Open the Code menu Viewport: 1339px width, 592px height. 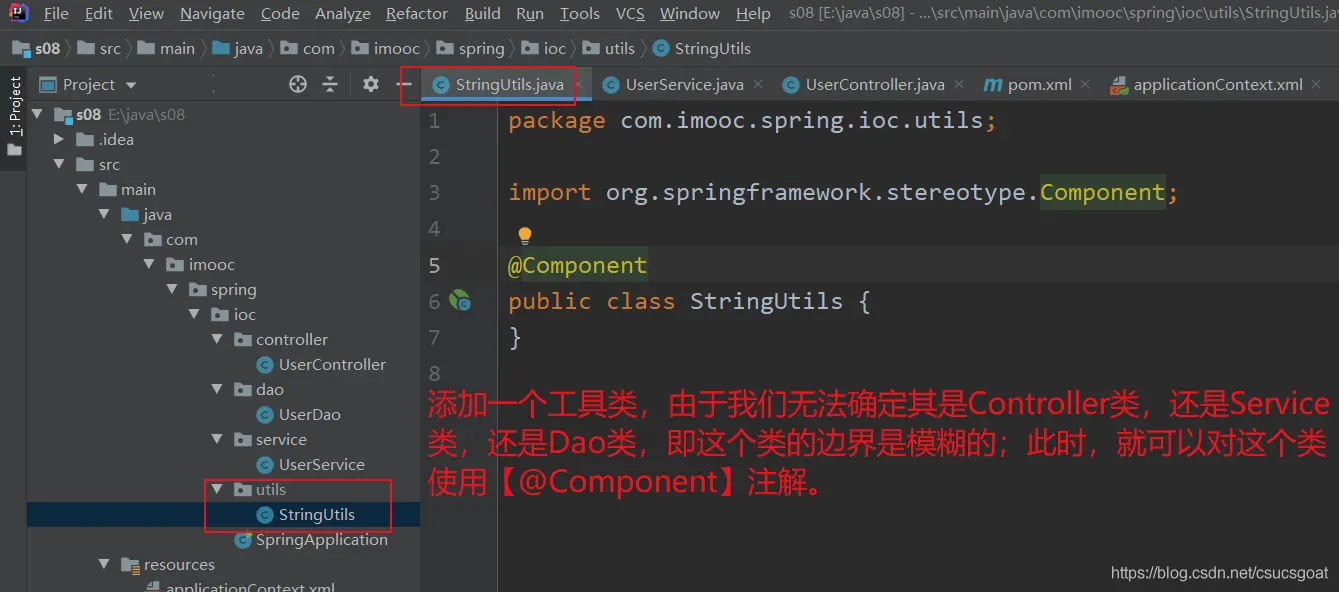click(x=280, y=14)
